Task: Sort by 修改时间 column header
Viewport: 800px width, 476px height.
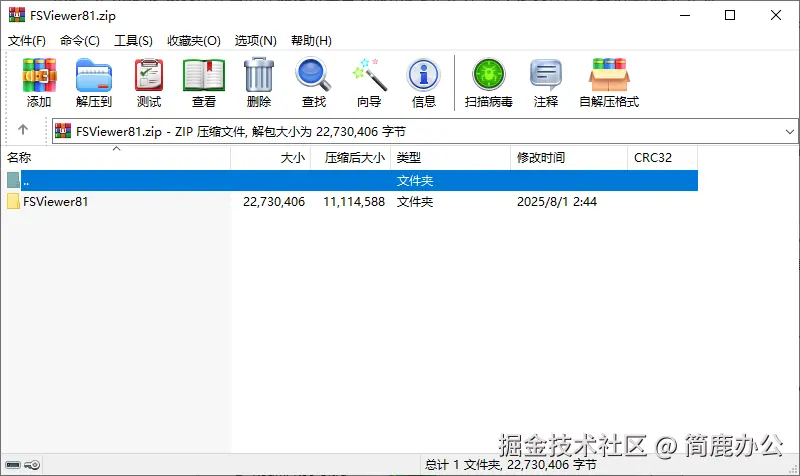Action: click(x=569, y=158)
